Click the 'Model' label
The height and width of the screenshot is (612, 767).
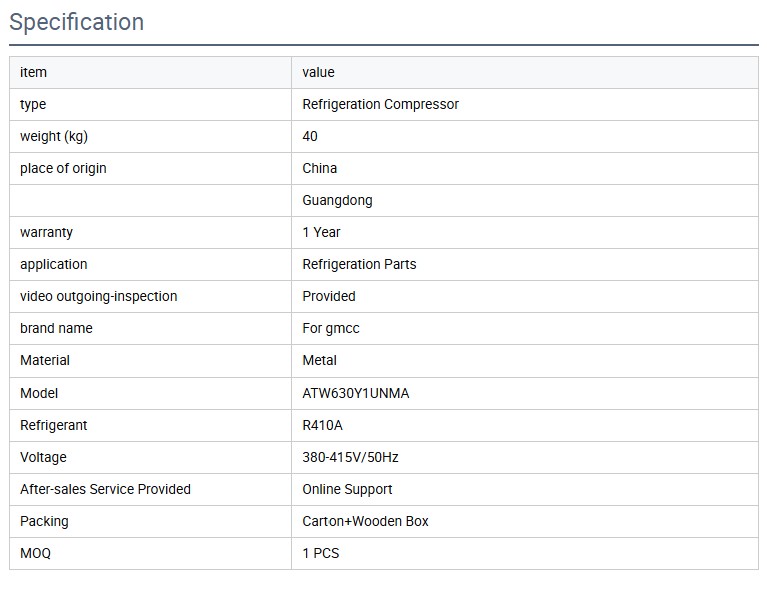(39, 393)
